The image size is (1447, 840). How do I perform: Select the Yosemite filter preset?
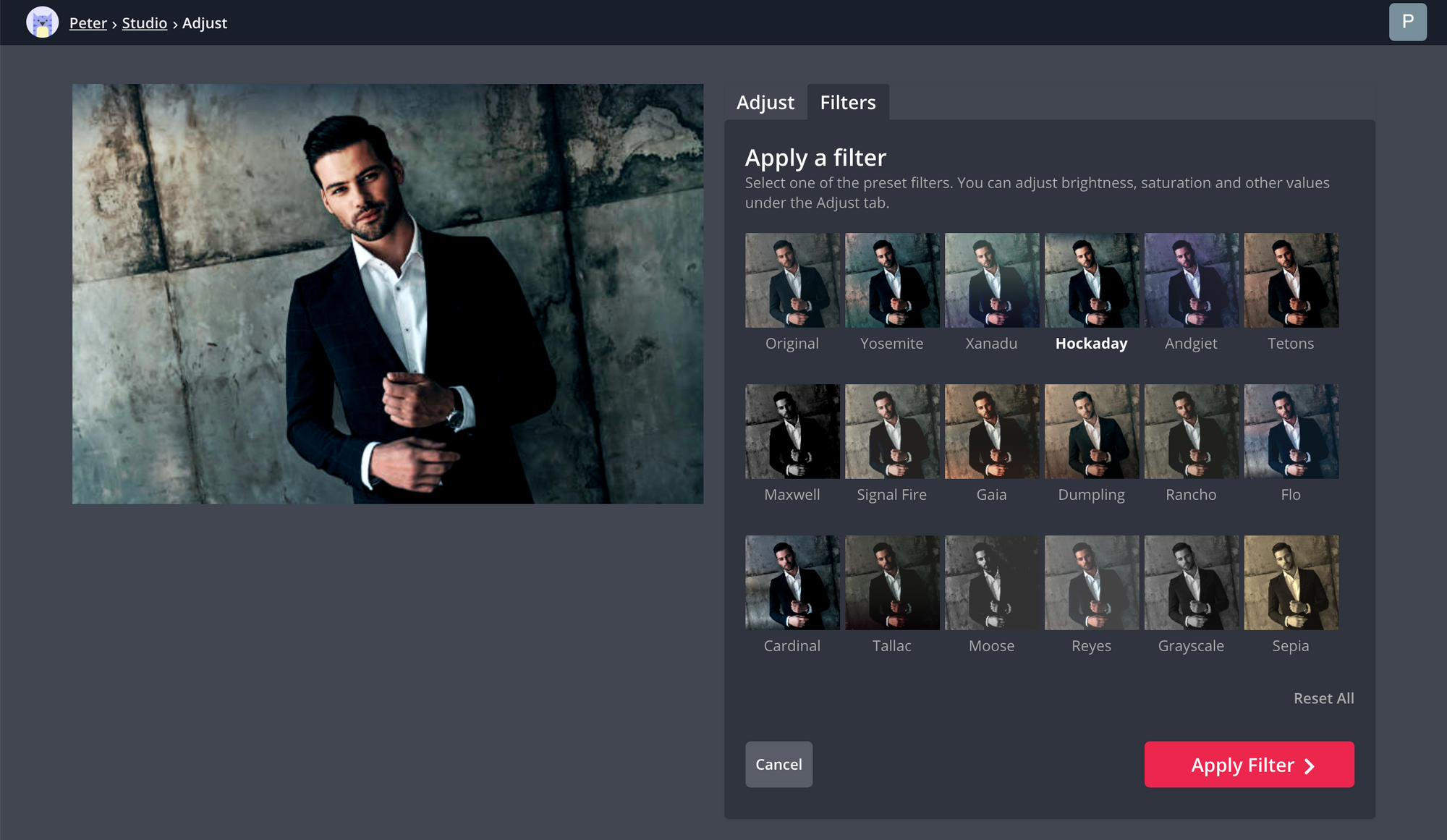pyautogui.click(x=891, y=280)
